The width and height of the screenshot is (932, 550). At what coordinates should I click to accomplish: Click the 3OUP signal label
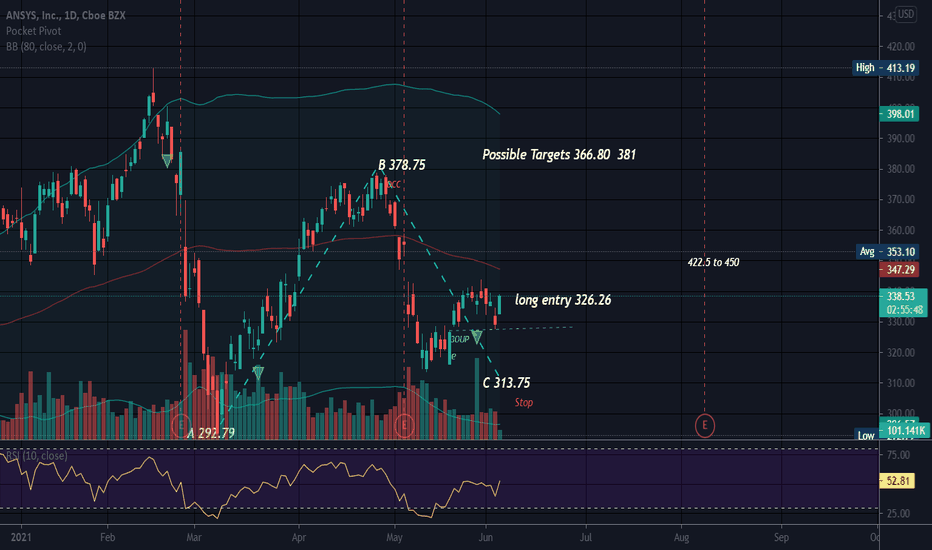click(x=459, y=339)
